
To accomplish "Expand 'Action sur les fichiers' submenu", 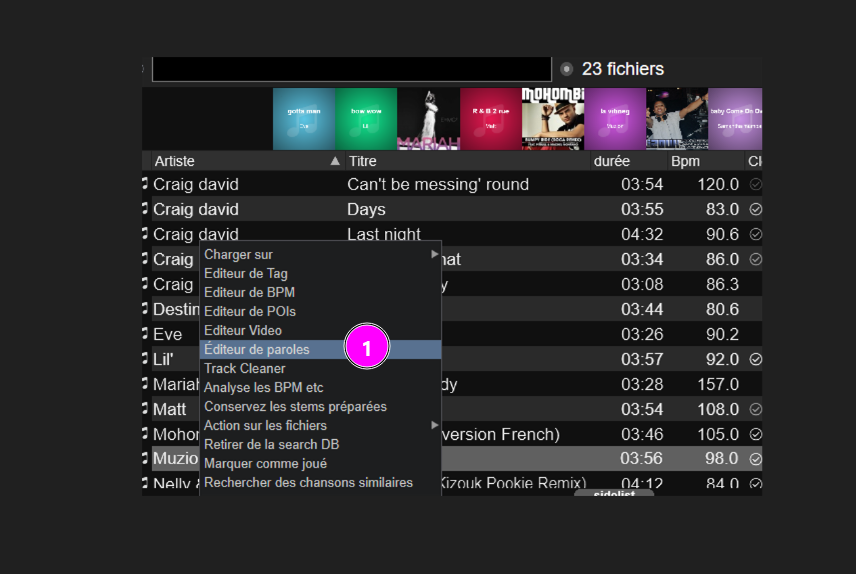I will 434,426.
